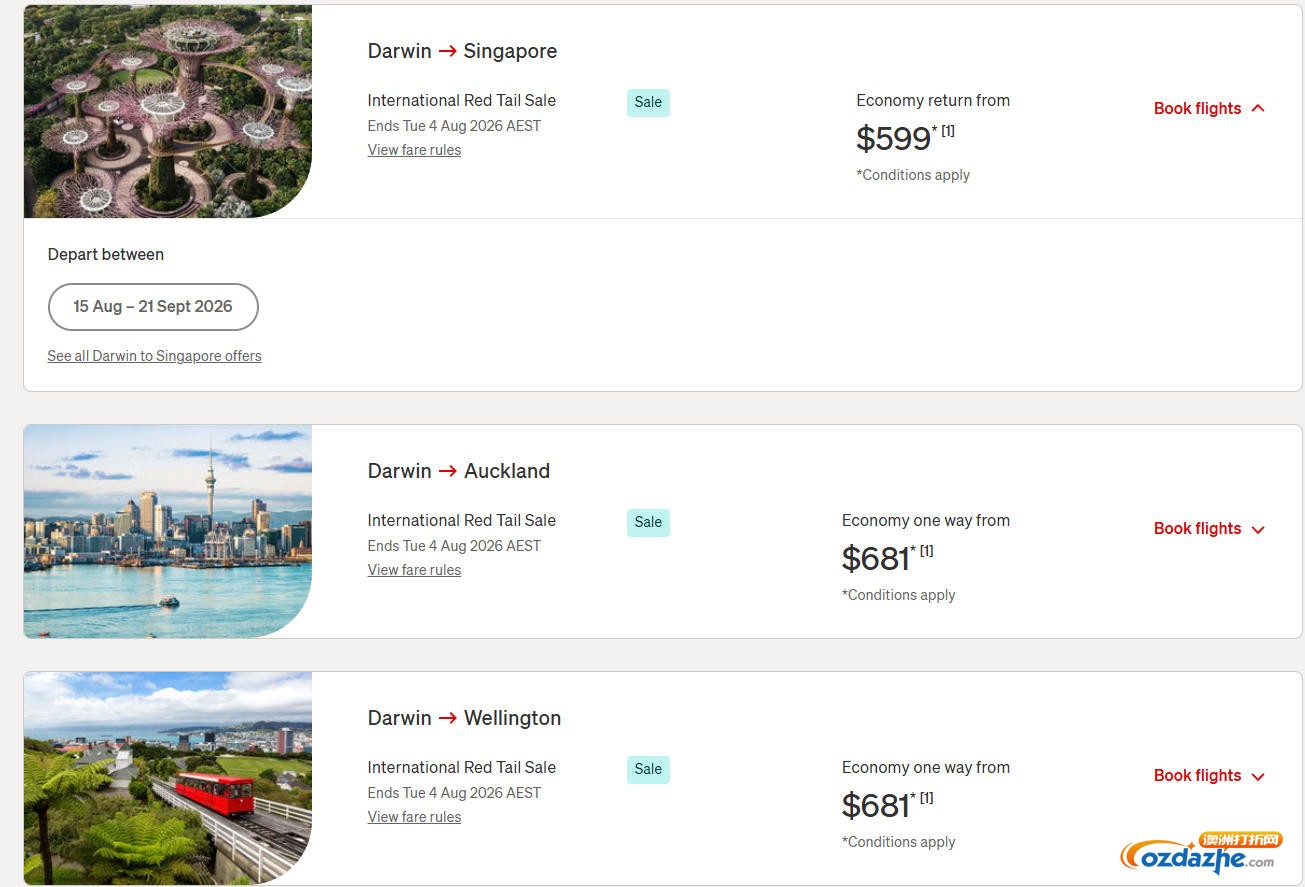Image resolution: width=1305 pixels, height=887 pixels.
Task: Click the red arrow in Darwin → Auckland heading
Action: (x=447, y=472)
